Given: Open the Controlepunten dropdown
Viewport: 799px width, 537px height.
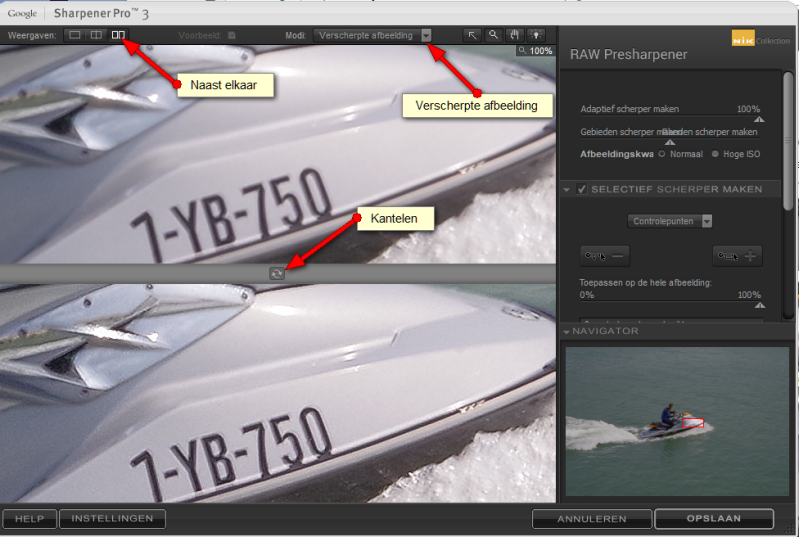Looking at the screenshot, I should click(x=670, y=221).
